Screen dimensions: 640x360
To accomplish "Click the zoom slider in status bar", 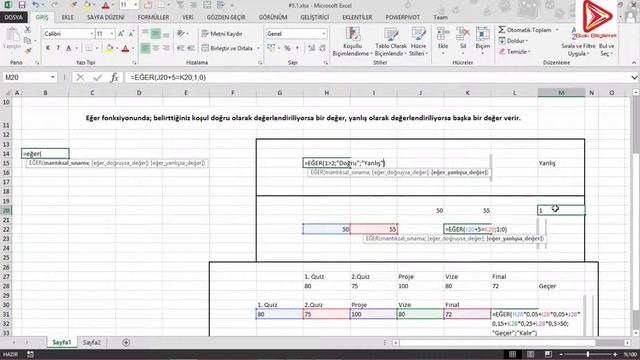I will (588, 354).
